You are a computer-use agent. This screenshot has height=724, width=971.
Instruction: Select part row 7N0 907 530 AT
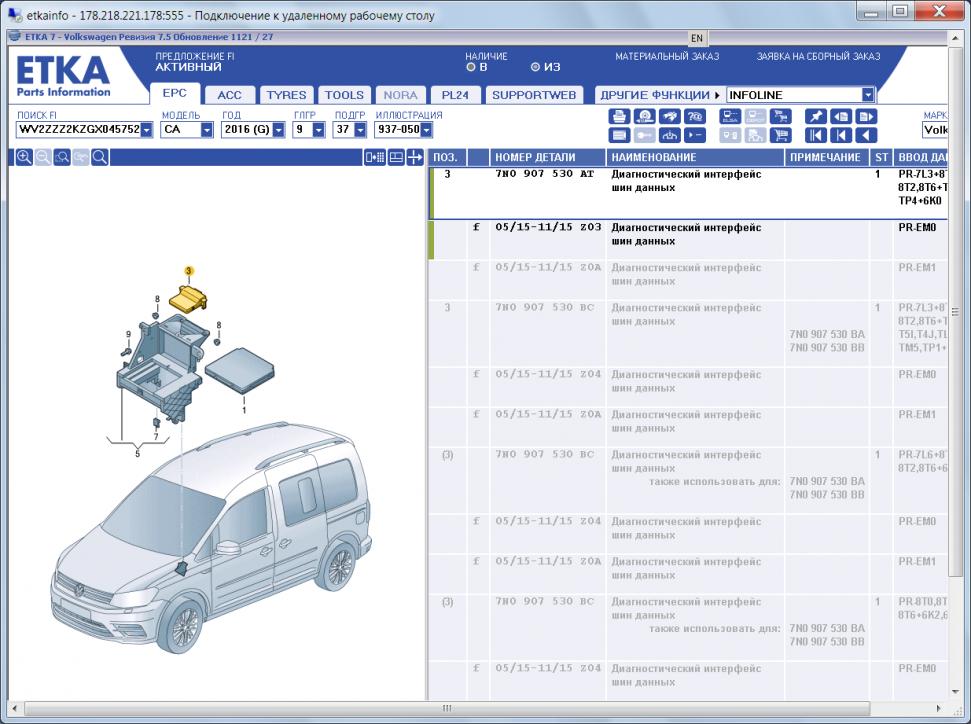(688, 193)
